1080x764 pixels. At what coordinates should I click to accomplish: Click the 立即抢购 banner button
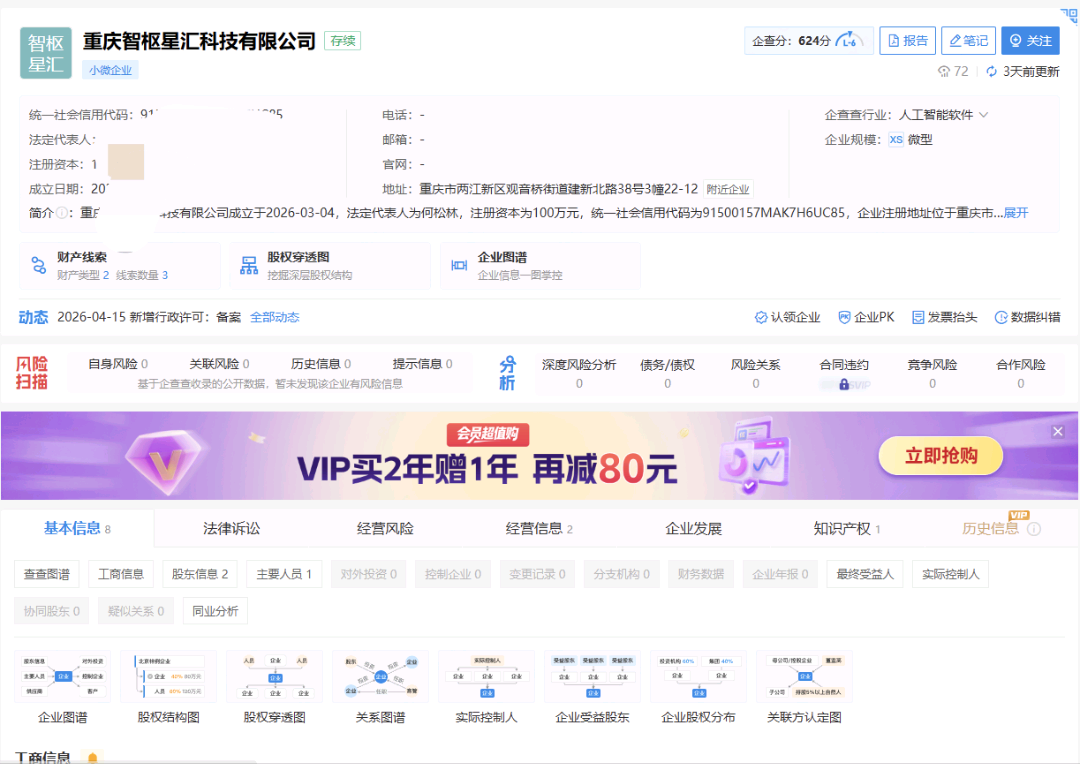click(940, 455)
